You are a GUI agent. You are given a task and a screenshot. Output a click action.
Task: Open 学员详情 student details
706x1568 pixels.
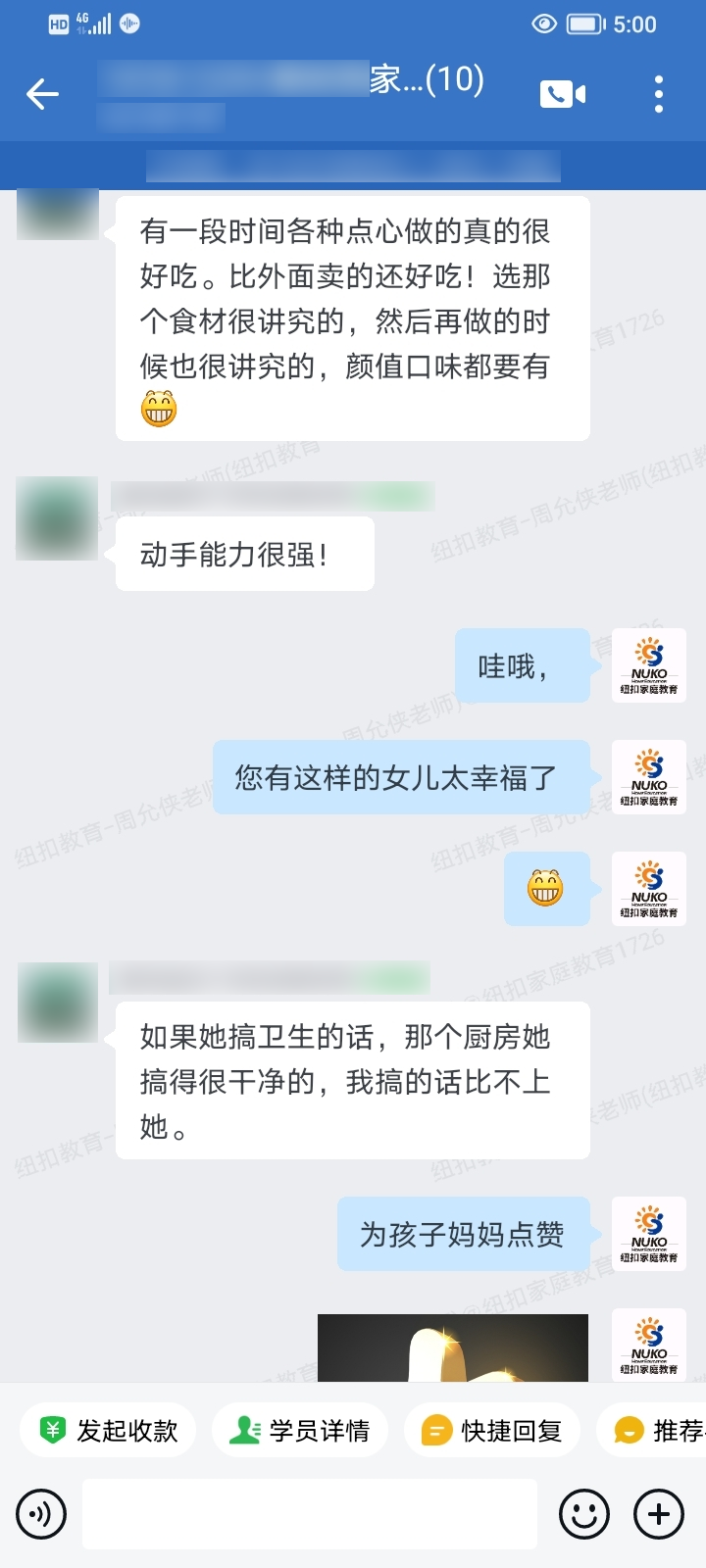300,1431
